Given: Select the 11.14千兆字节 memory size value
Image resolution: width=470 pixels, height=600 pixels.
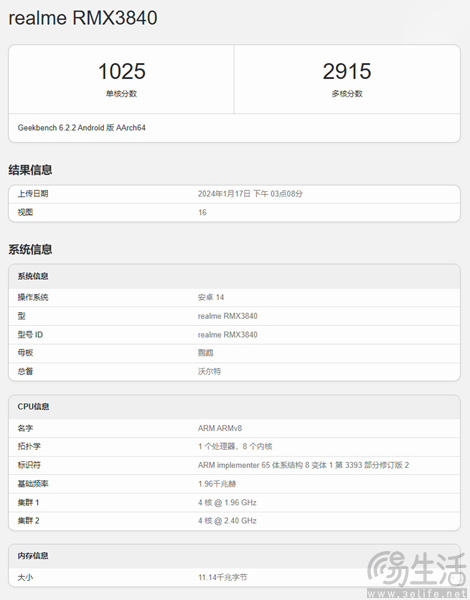Looking at the screenshot, I should (222, 577).
